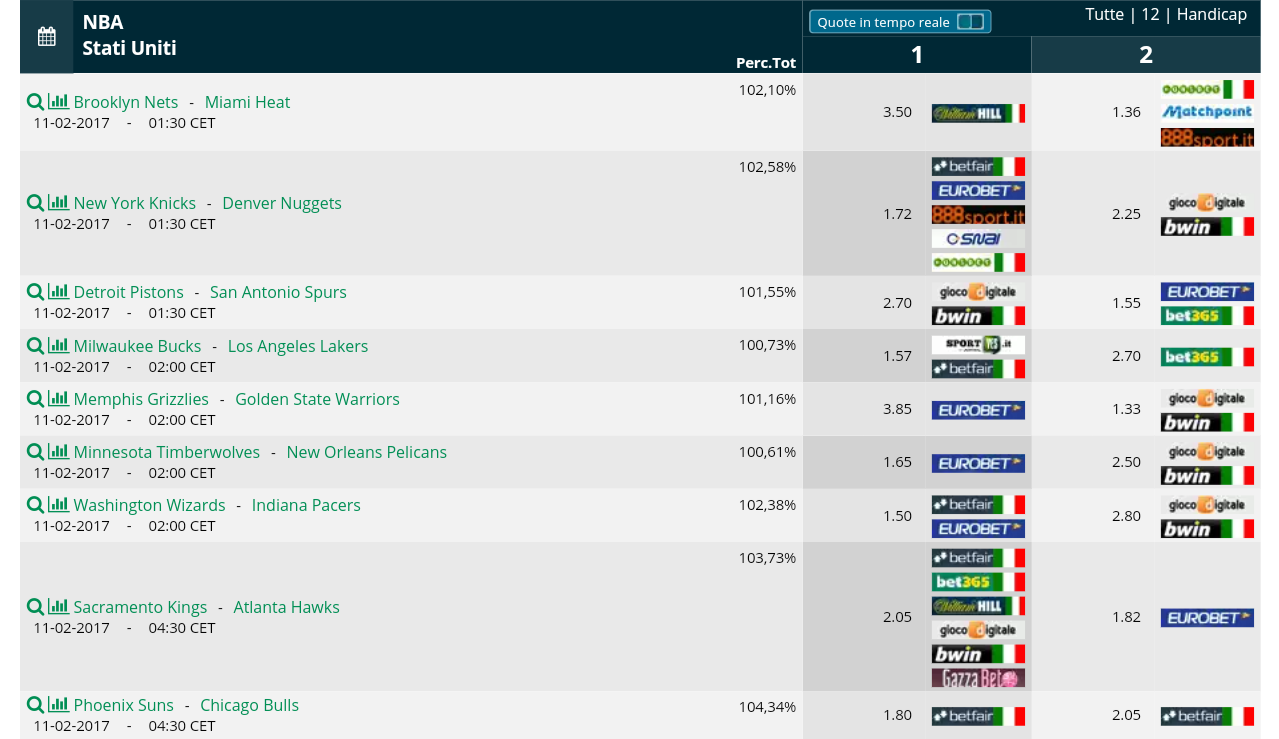The width and height of the screenshot is (1279, 739).
Task: Open the Denver Nuggets team link
Action: [x=282, y=203]
